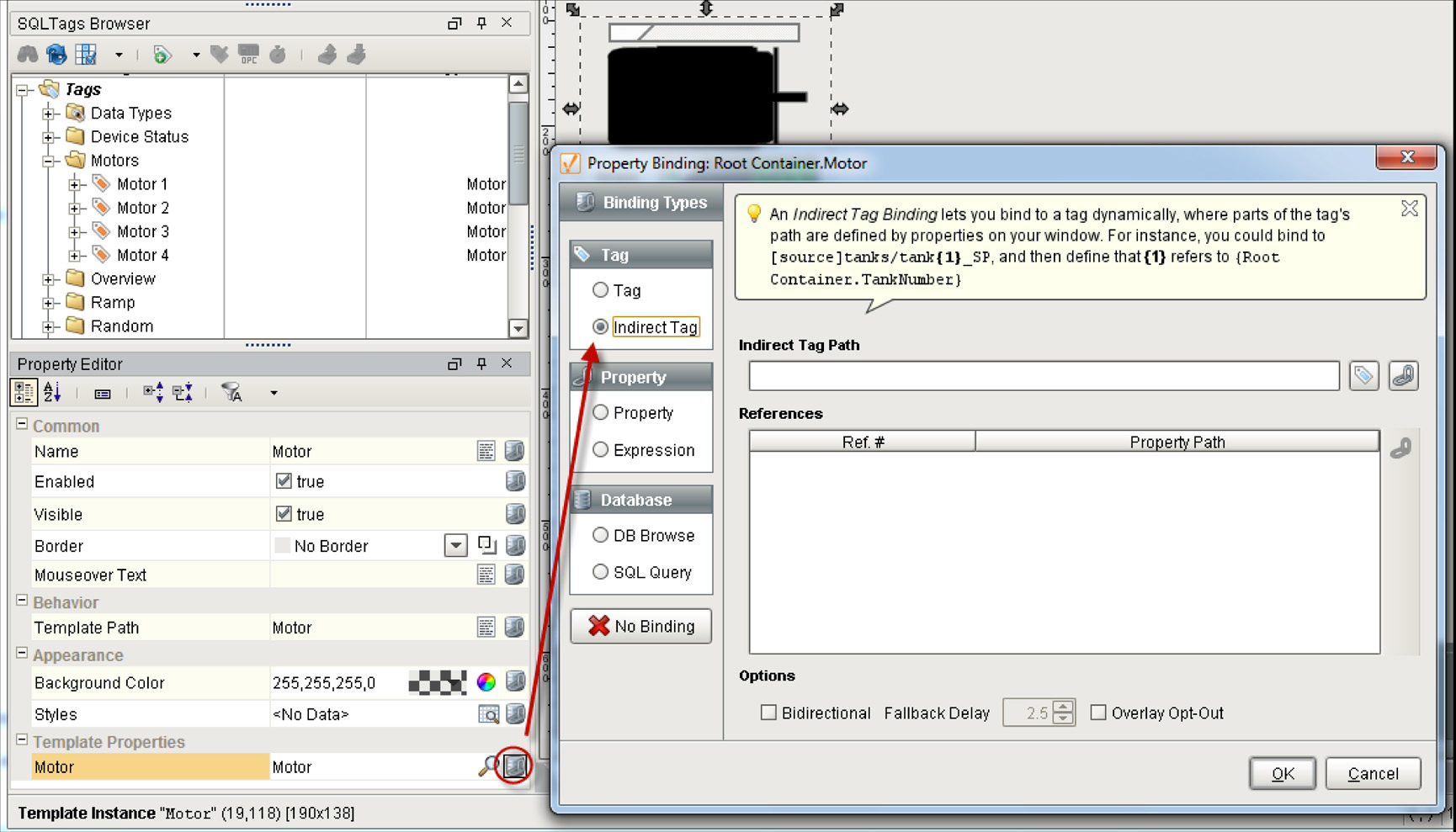
Task: Click the Tag binding section header
Action: (641, 254)
